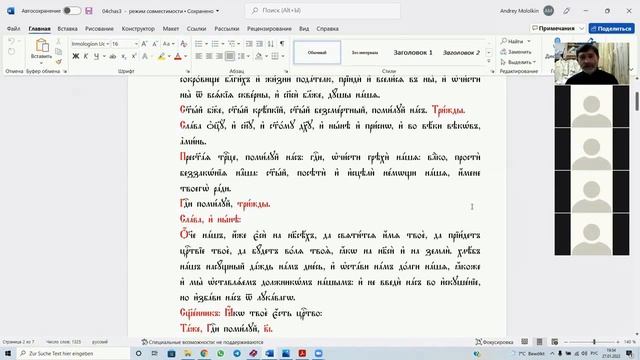Click the Заменить button
640x360 pixels.
(516, 52)
